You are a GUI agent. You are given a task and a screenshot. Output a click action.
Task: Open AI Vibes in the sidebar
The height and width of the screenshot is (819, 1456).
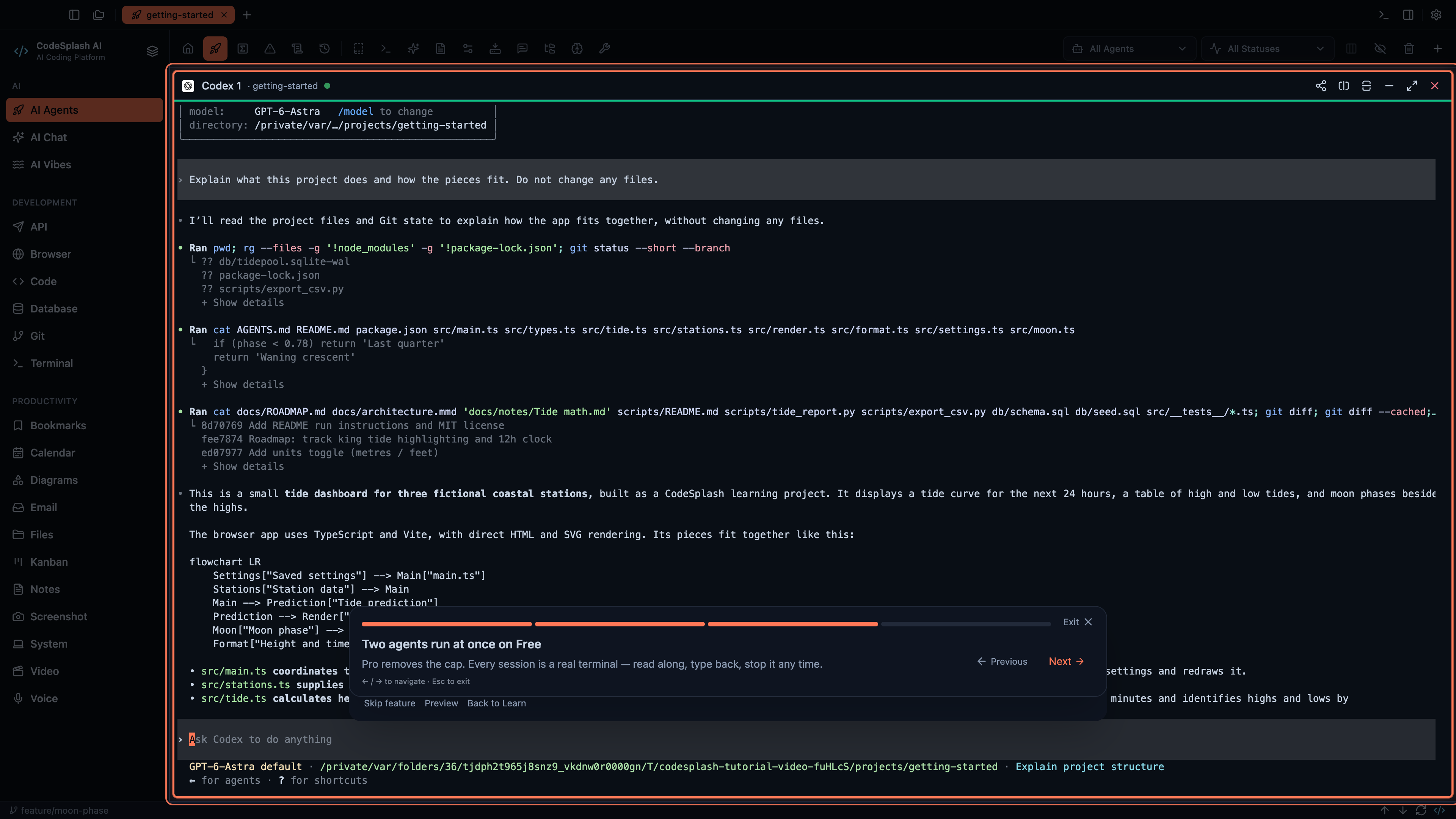pos(85,165)
